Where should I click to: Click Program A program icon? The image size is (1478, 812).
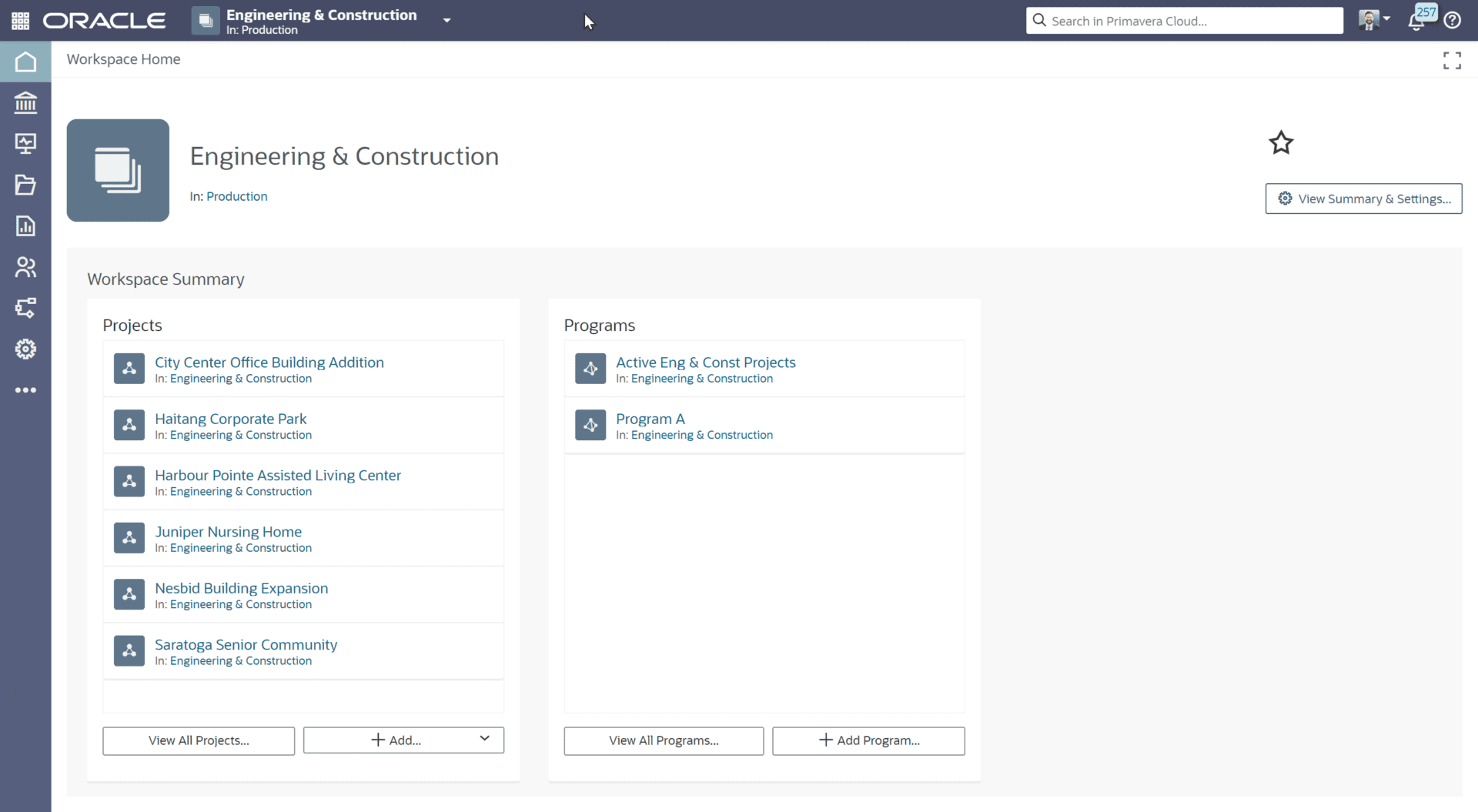[x=590, y=425]
